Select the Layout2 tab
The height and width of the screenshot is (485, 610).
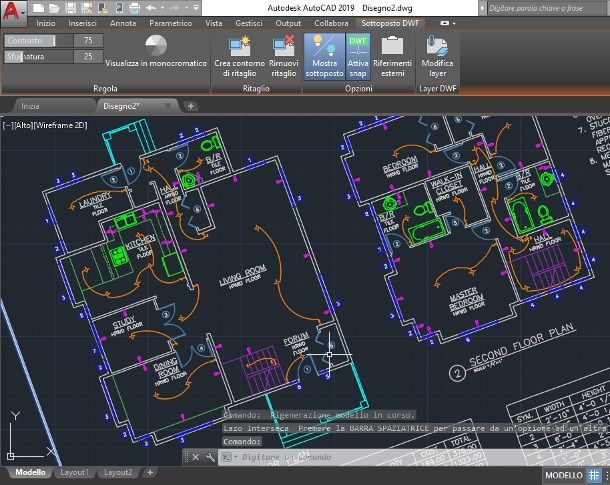point(118,472)
